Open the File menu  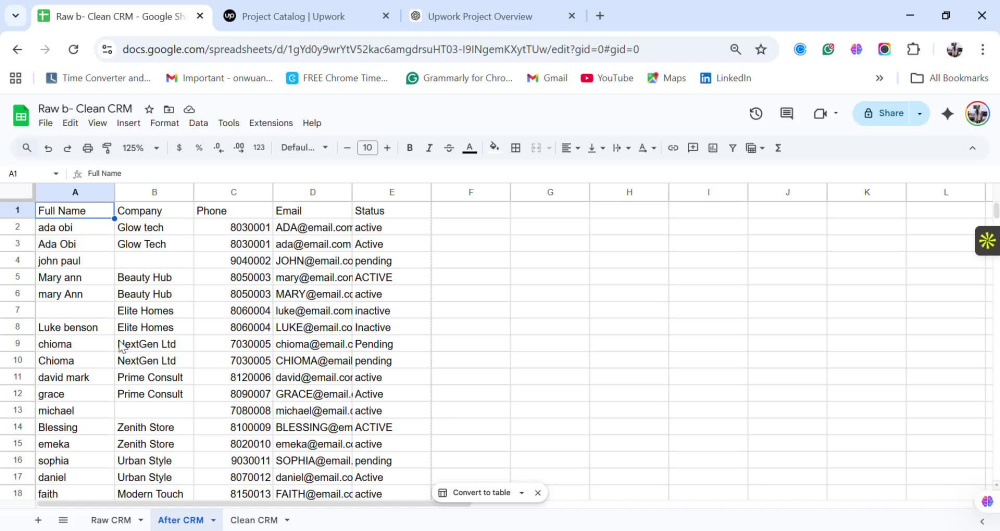[x=45, y=123]
